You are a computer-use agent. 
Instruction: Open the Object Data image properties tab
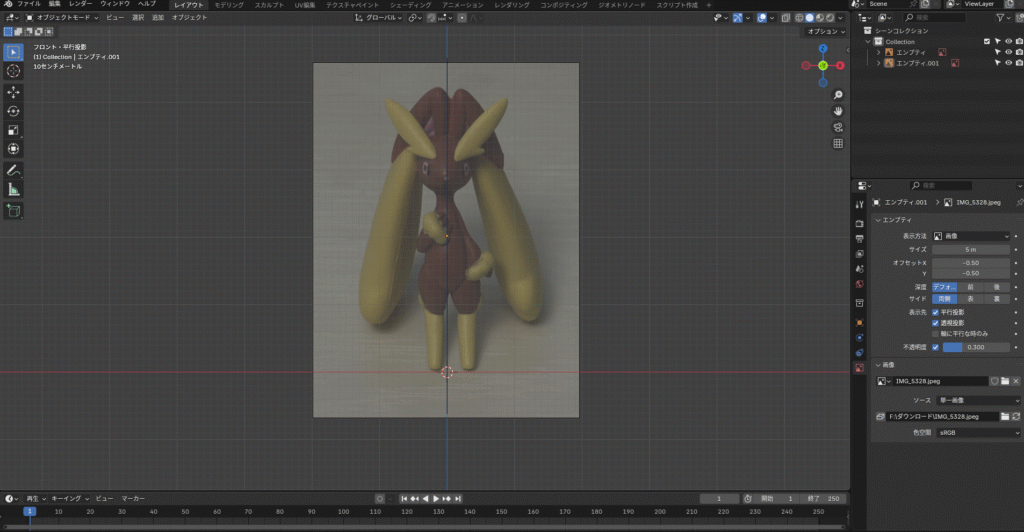tap(859, 368)
